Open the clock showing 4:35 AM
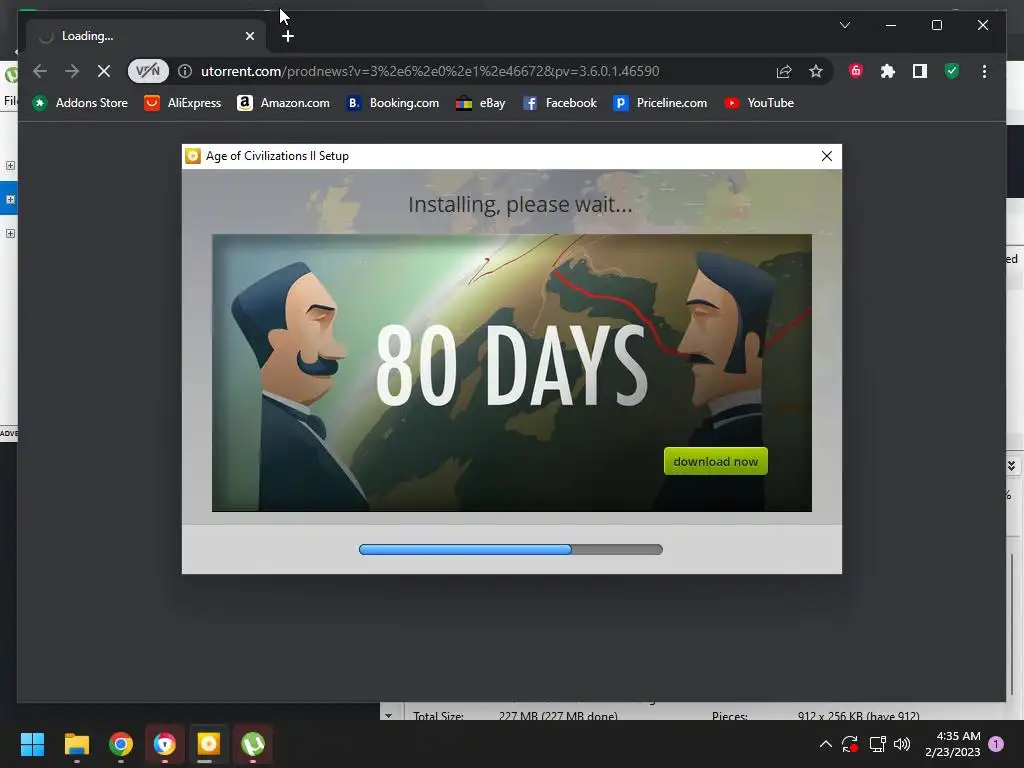1024x768 pixels. coord(952,744)
